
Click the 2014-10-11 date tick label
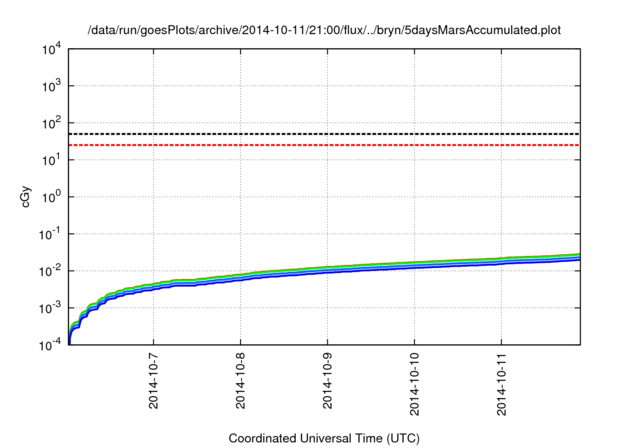[501, 385]
